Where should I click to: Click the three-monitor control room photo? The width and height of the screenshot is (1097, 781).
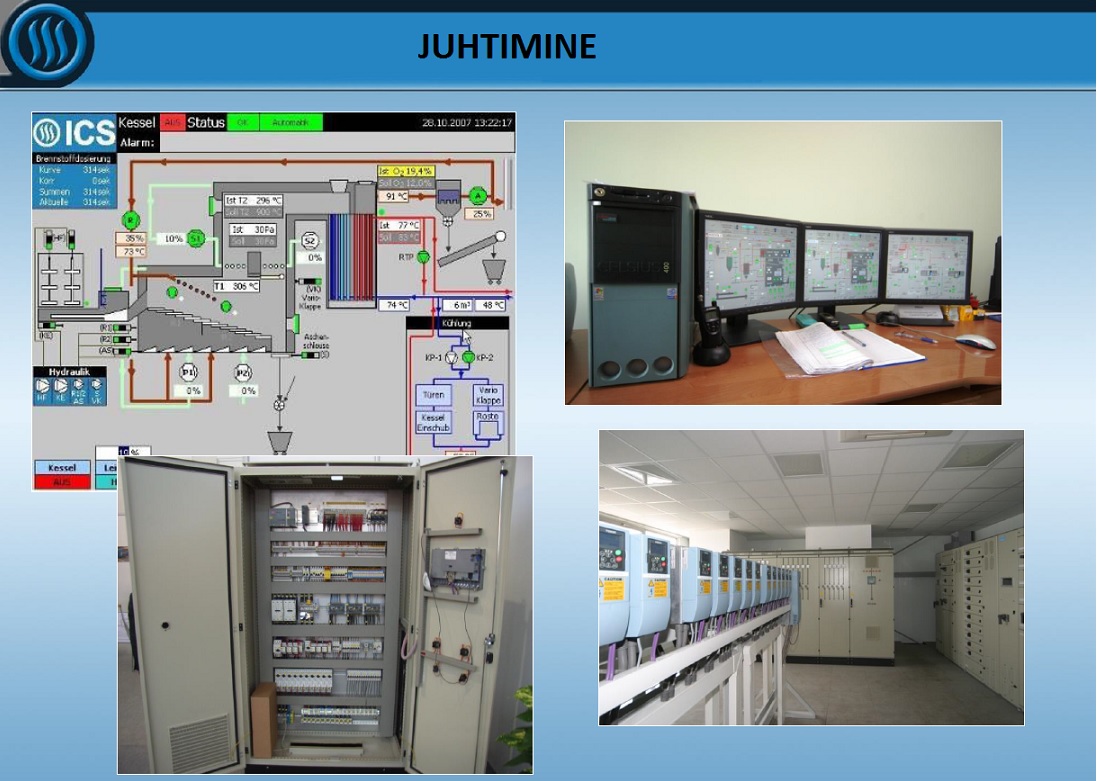(782, 262)
